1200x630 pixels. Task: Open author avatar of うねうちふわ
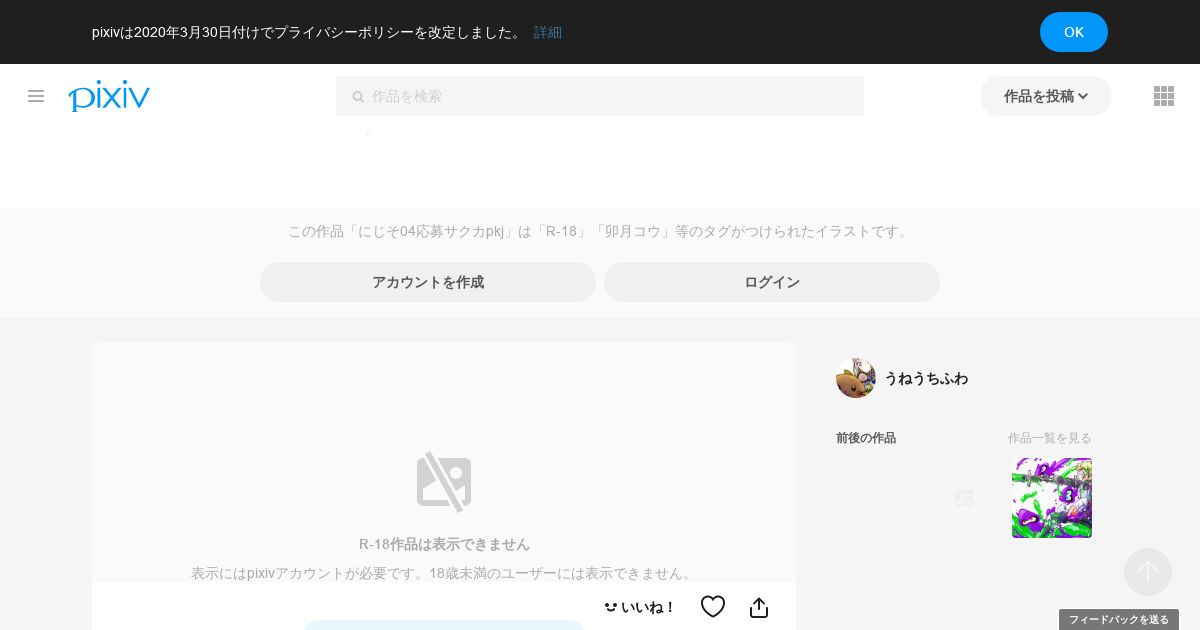pos(856,378)
